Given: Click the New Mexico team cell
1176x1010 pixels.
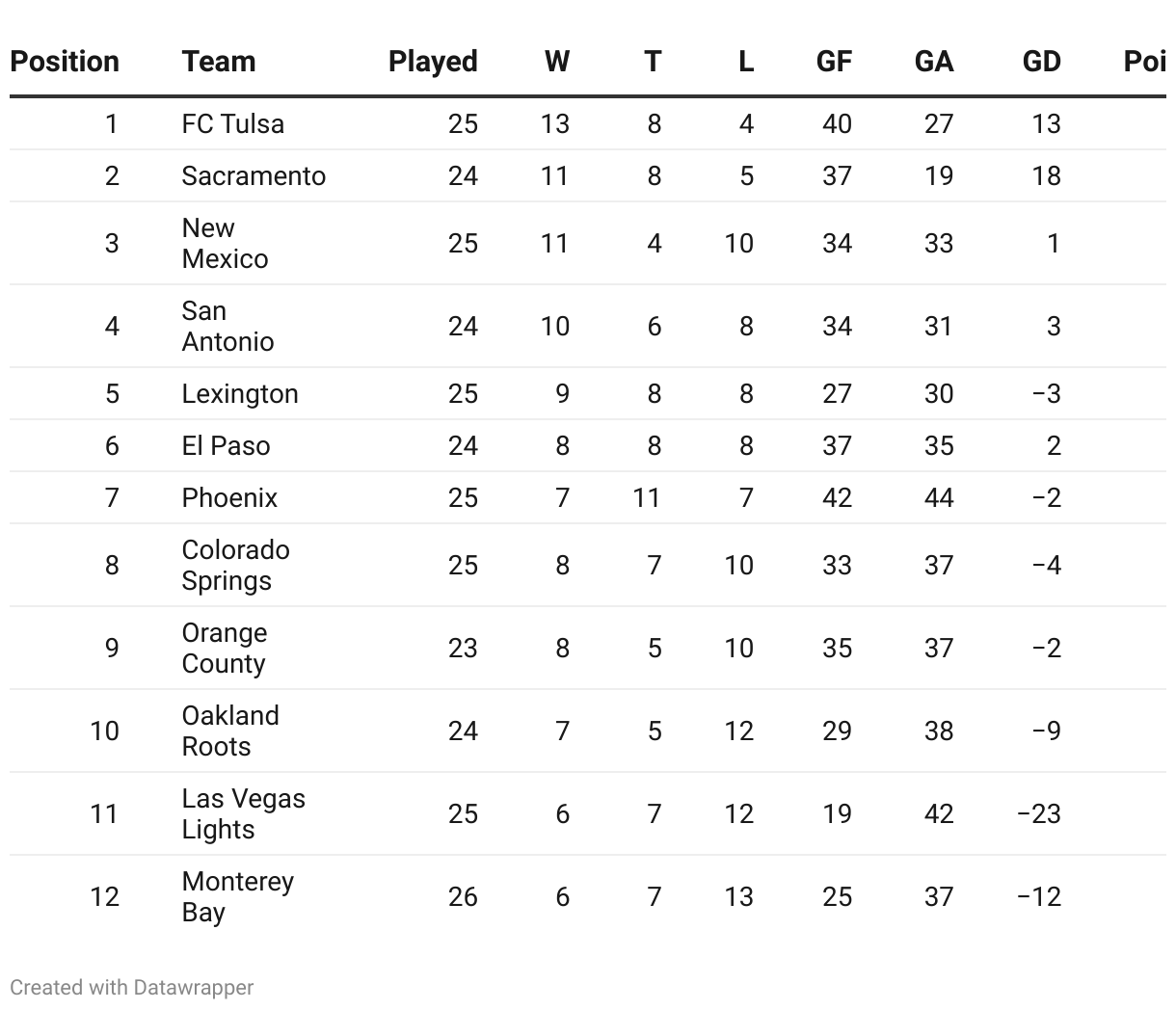Looking at the screenshot, I should coord(225,243).
